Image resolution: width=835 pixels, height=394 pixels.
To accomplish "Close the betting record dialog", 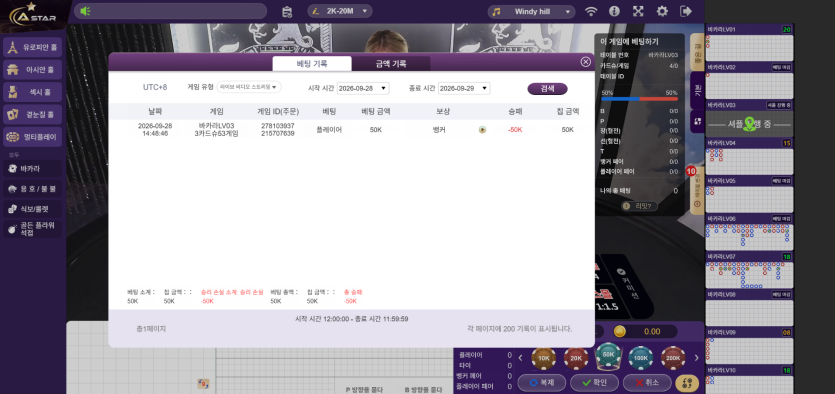I will pos(586,62).
